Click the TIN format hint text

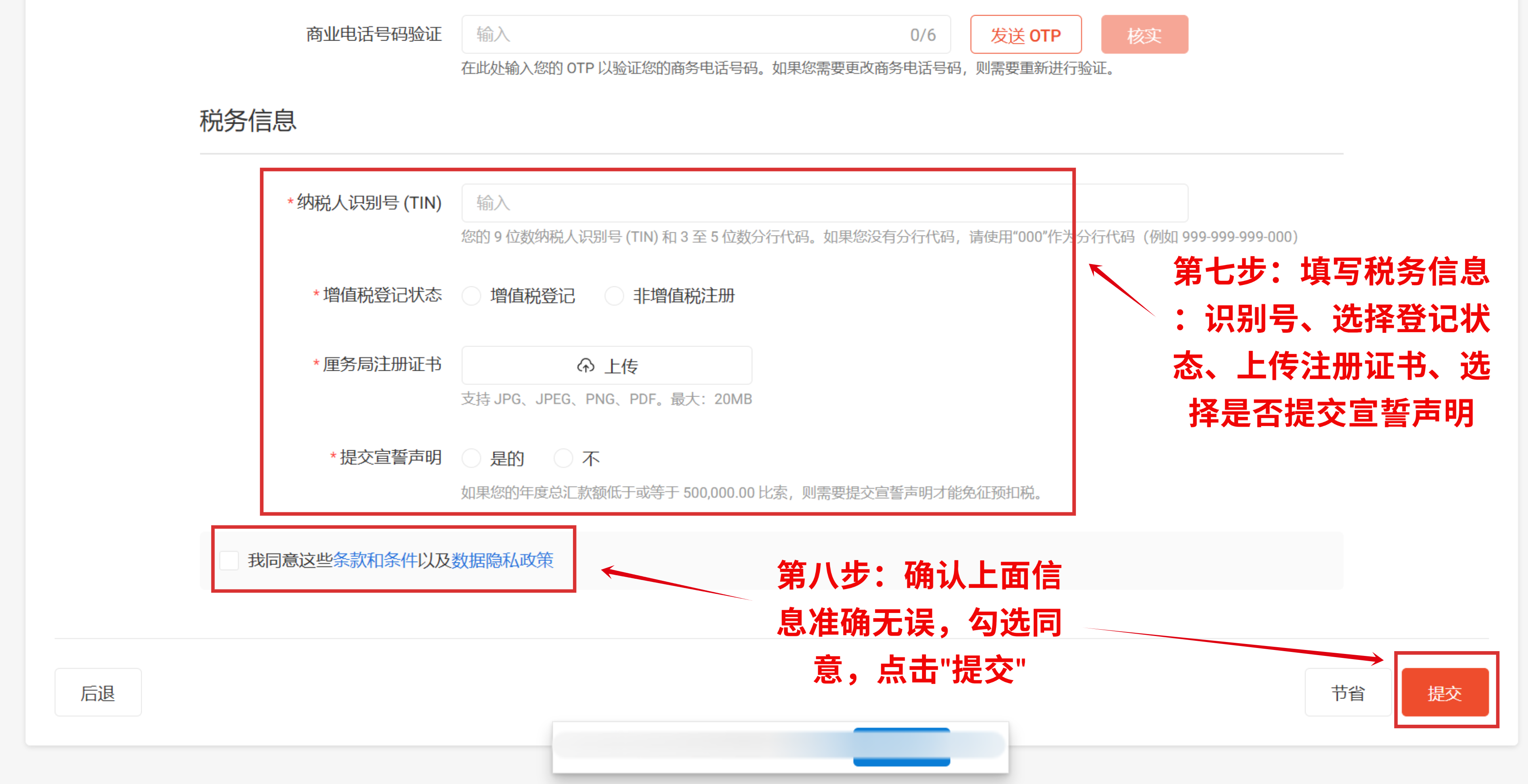click(880, 237)
